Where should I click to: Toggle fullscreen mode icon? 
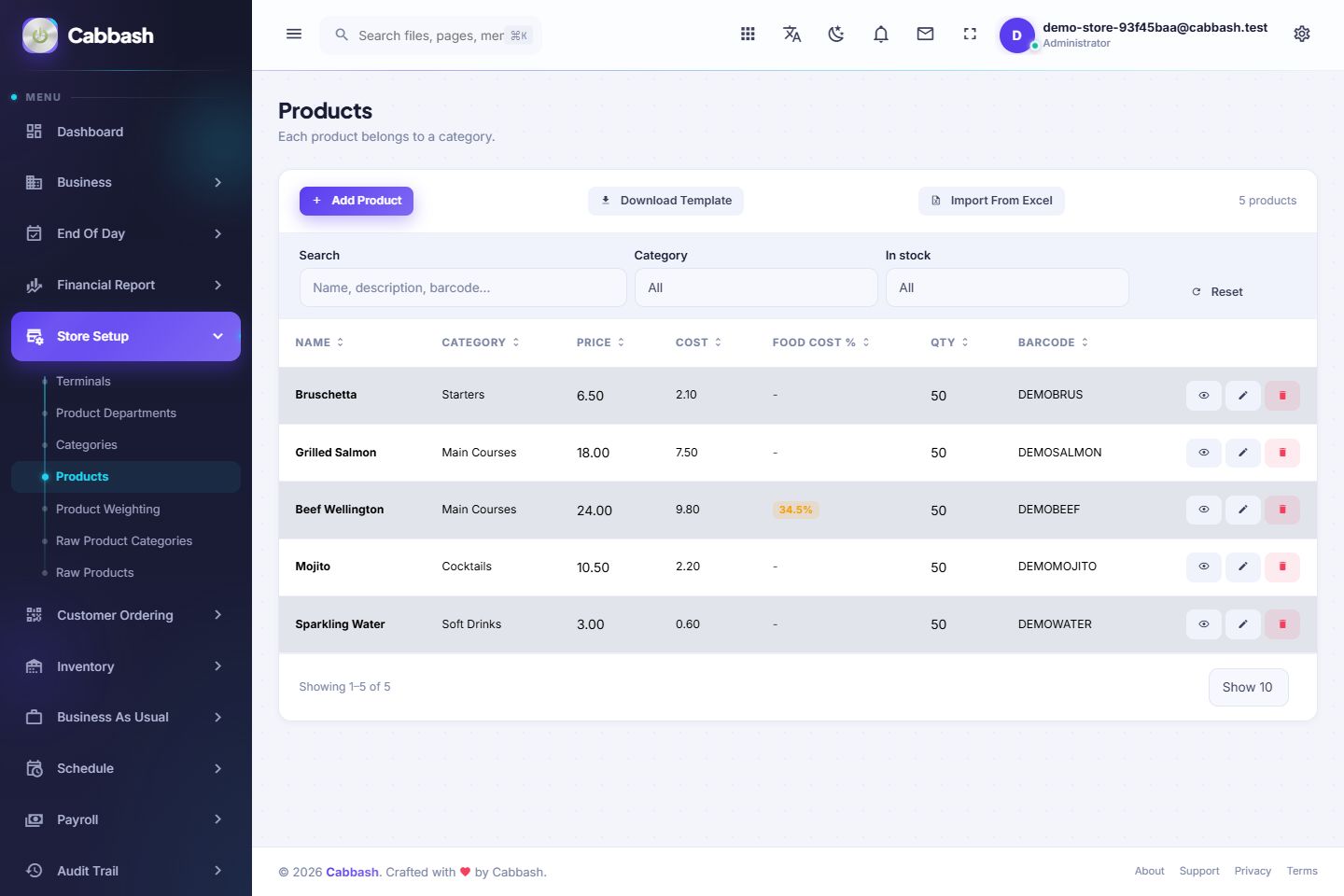coord(970,35)
